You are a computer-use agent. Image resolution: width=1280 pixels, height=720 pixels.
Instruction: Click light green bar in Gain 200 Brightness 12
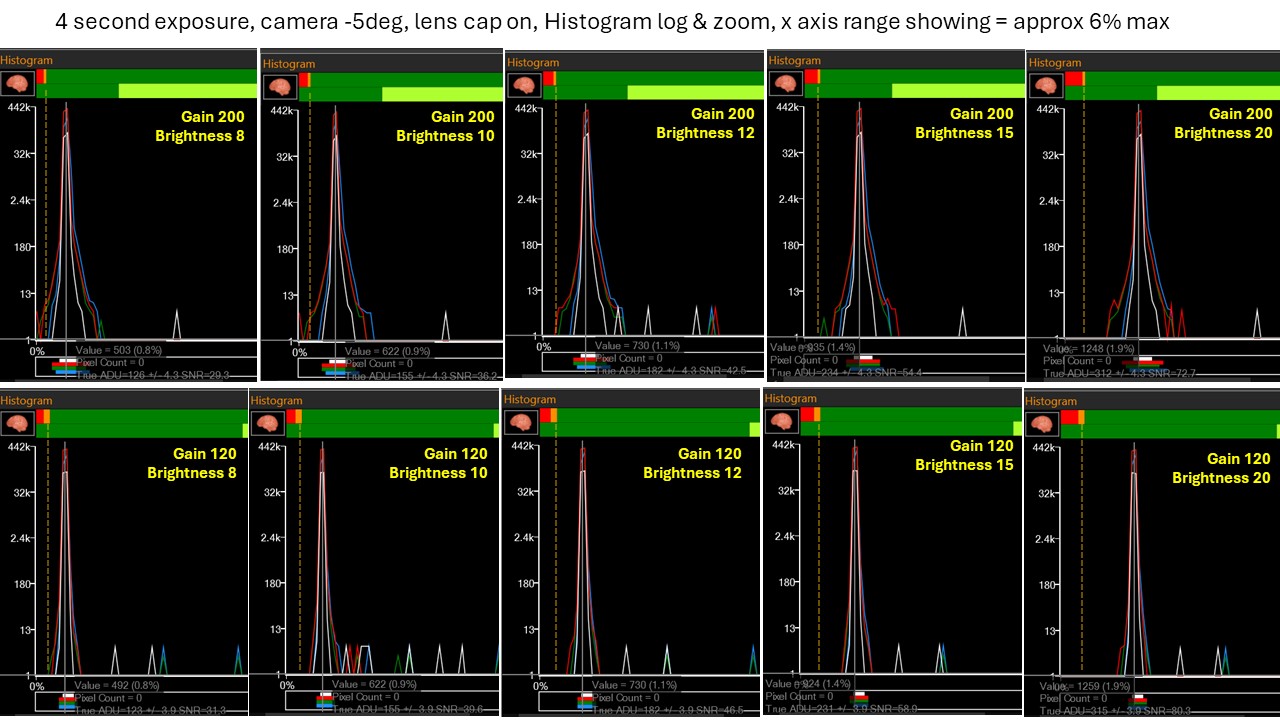[x=695, y=92]
